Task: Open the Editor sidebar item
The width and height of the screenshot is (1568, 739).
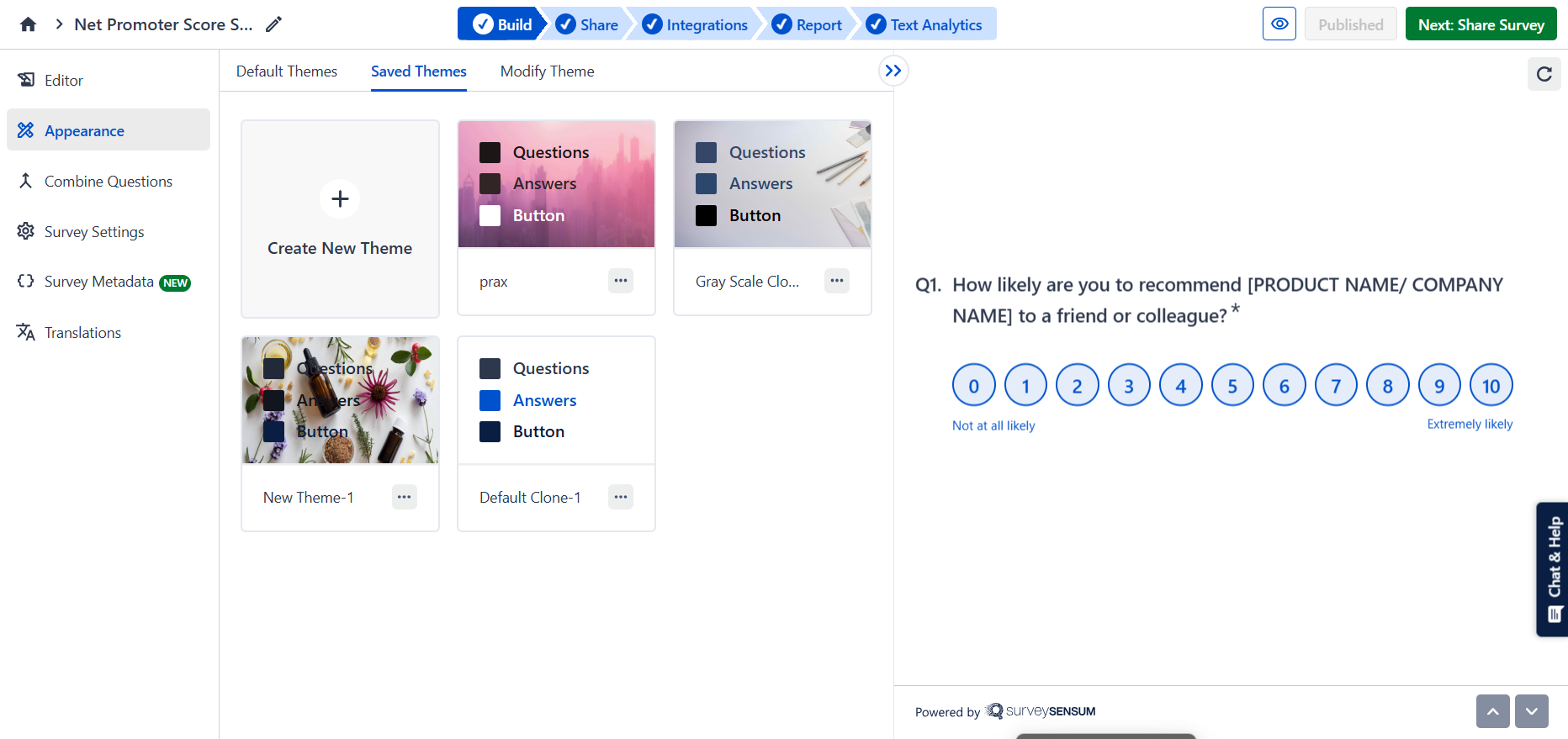Action: click(x=63, y=81)
